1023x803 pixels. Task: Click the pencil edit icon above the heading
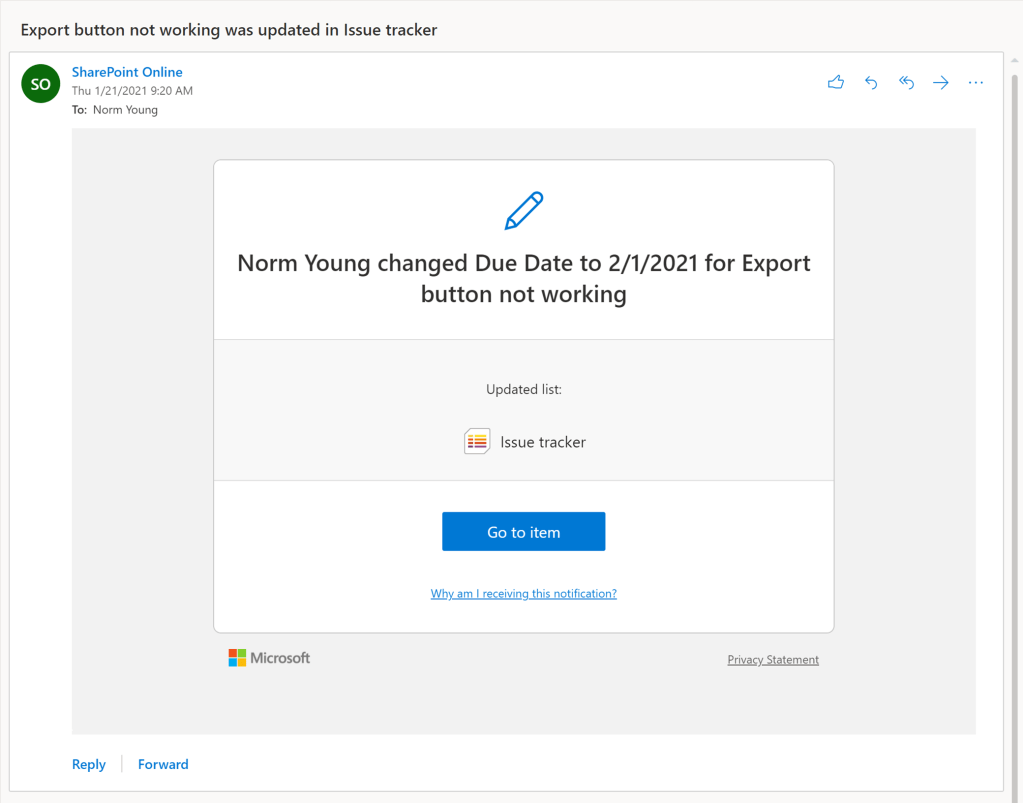pyautogui.click(x=523, y=209)
